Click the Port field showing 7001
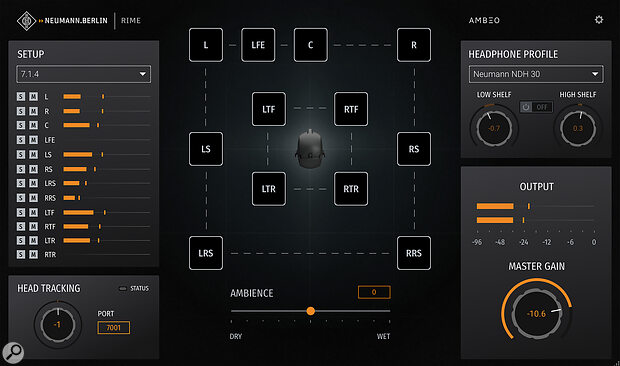The width and height of the screenshot is (620, 366). (x=113, y=327)
